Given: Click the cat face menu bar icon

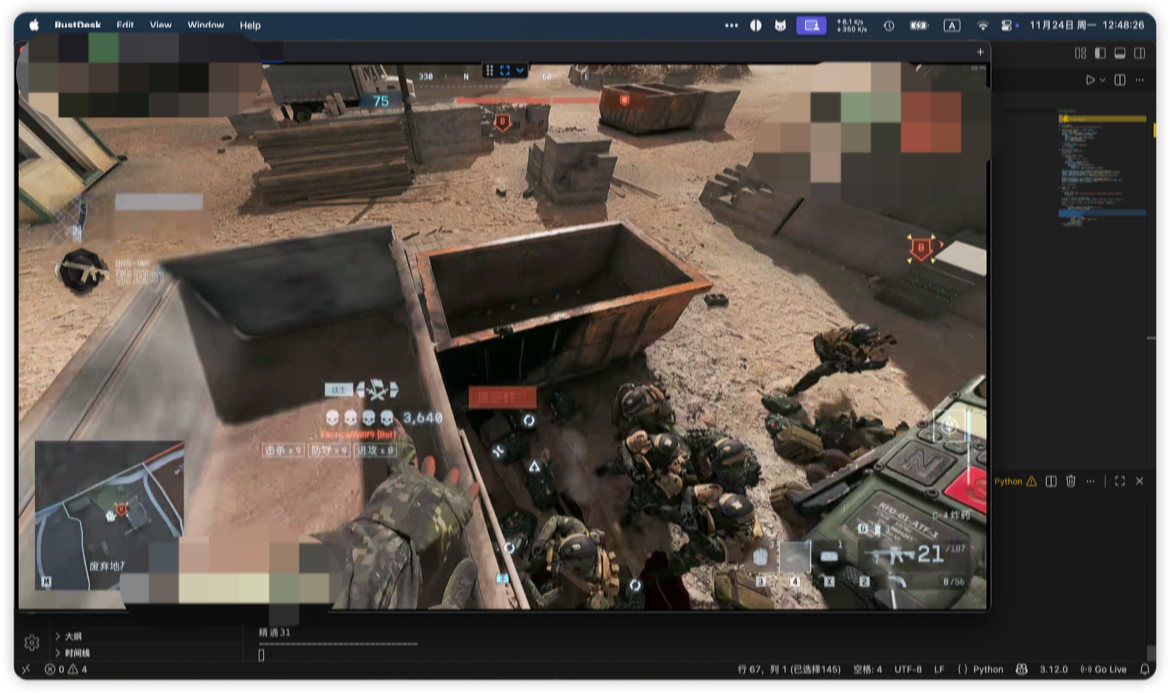Looking at the screenshot, I should pyautogui.click(x=780, y=25).
